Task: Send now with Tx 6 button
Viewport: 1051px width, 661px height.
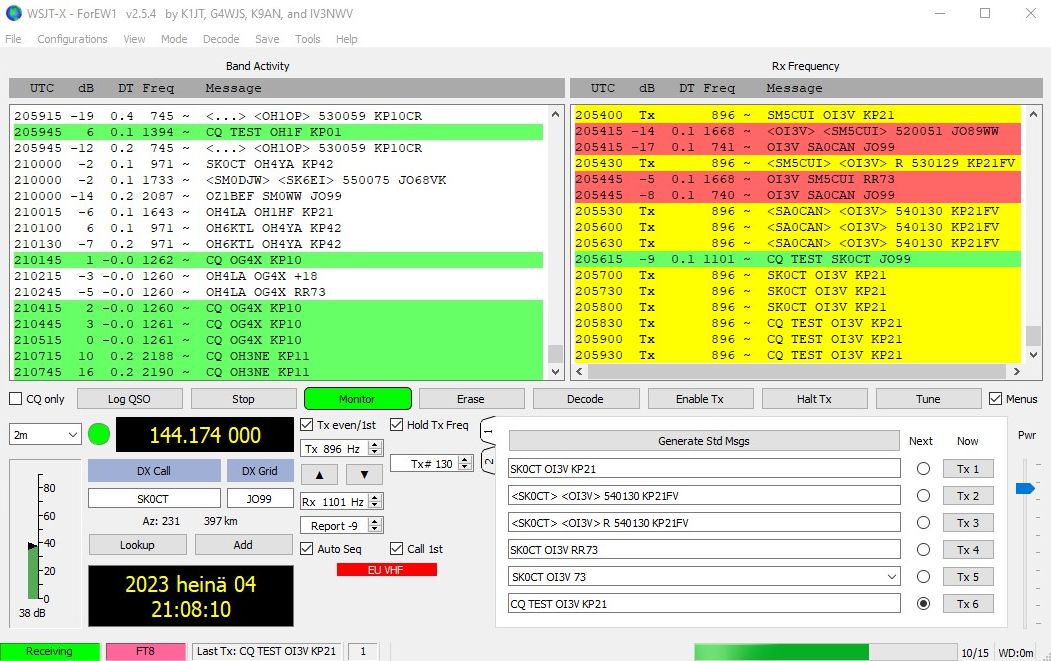Action: [968, 604]
